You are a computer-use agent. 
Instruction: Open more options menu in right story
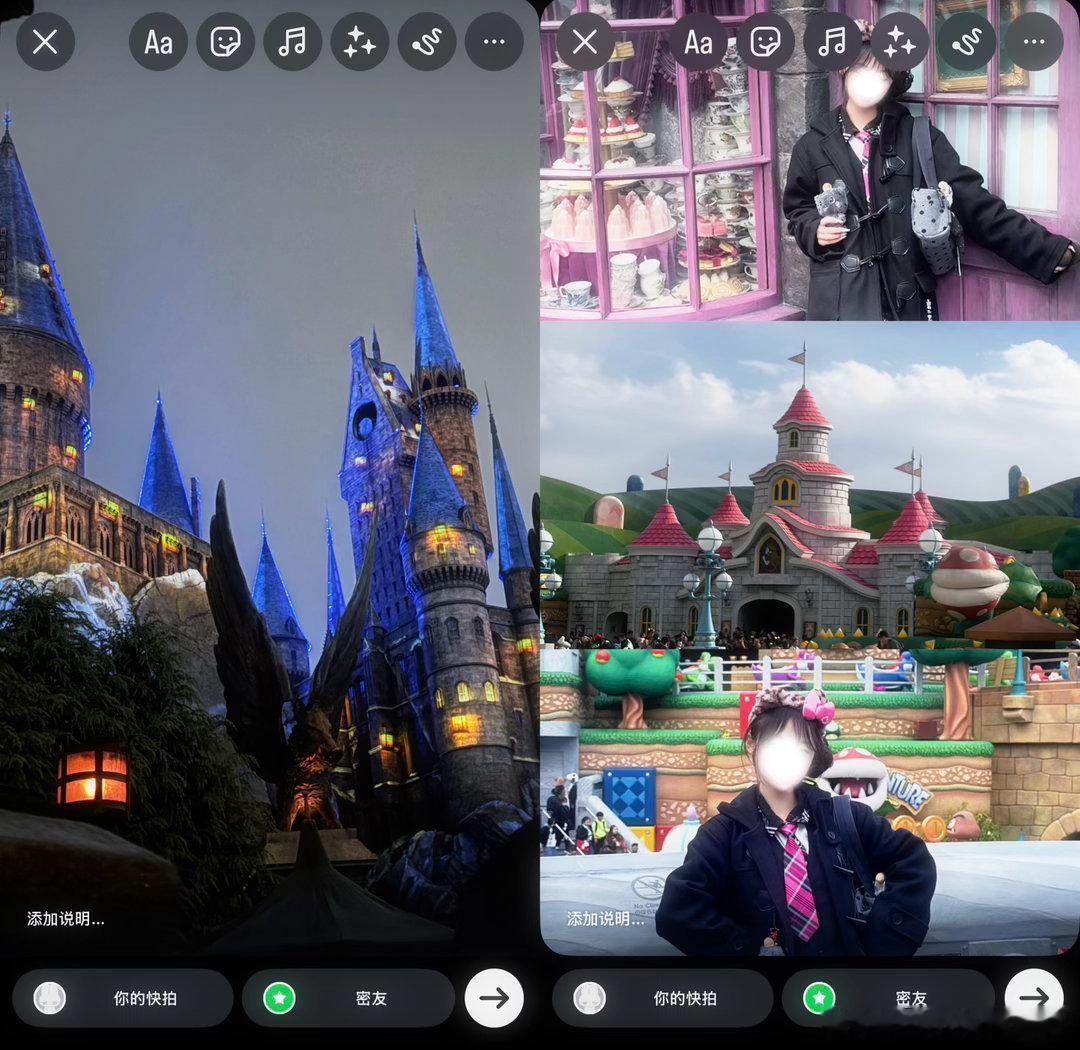pos(1034,42)
